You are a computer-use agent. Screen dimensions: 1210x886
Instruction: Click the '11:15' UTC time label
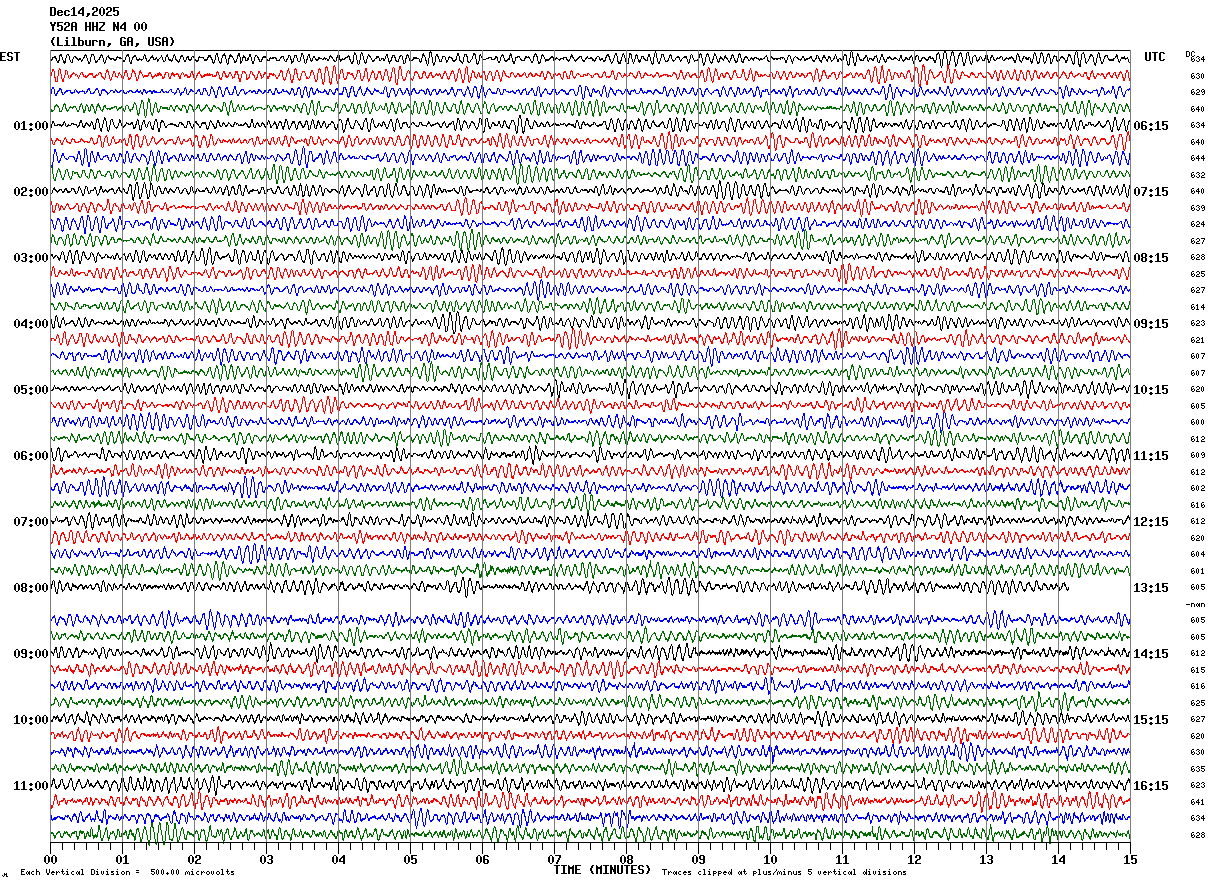point(1151,456)
